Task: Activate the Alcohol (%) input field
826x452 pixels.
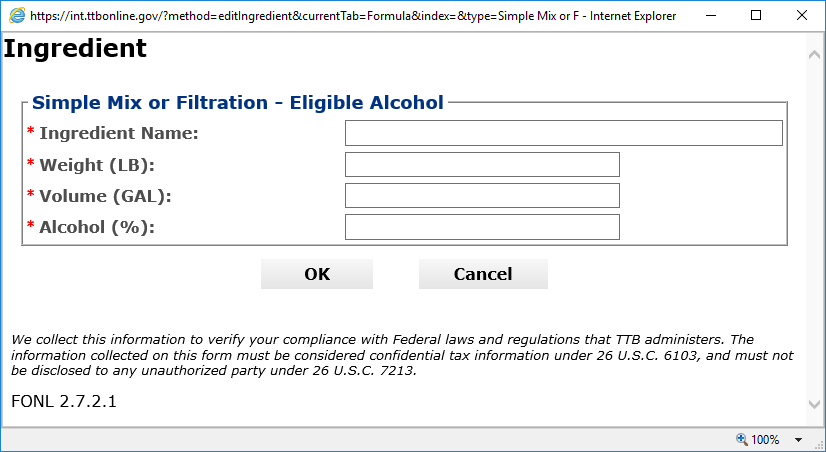Action: [x=482, y=227]
